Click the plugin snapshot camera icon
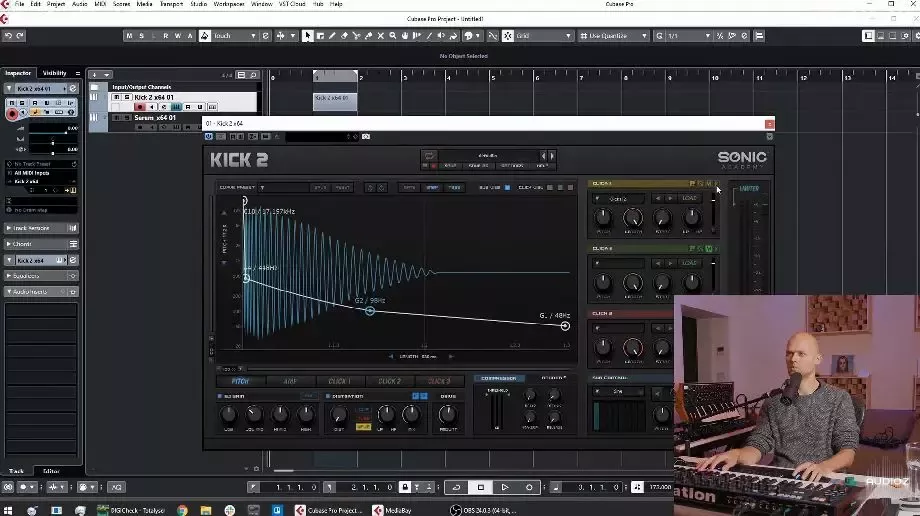The height and width of the screenshot is (516, 920). point(366,136)
